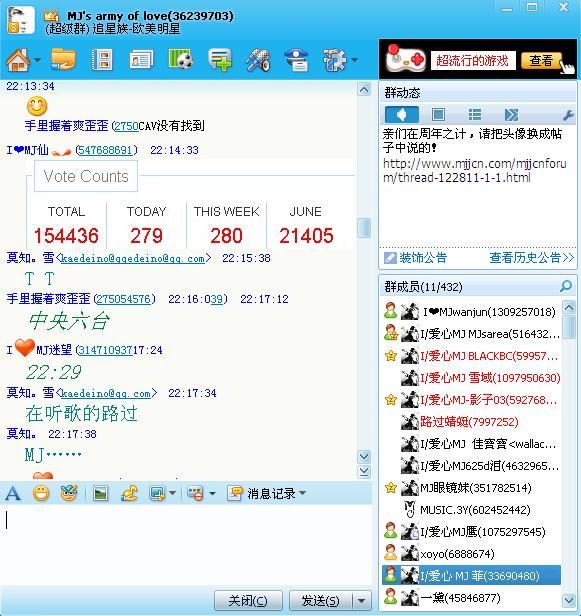This screenshot has width=581, height=616.
Task: Click the screen capture icon
Action: [x=157, y=493]
